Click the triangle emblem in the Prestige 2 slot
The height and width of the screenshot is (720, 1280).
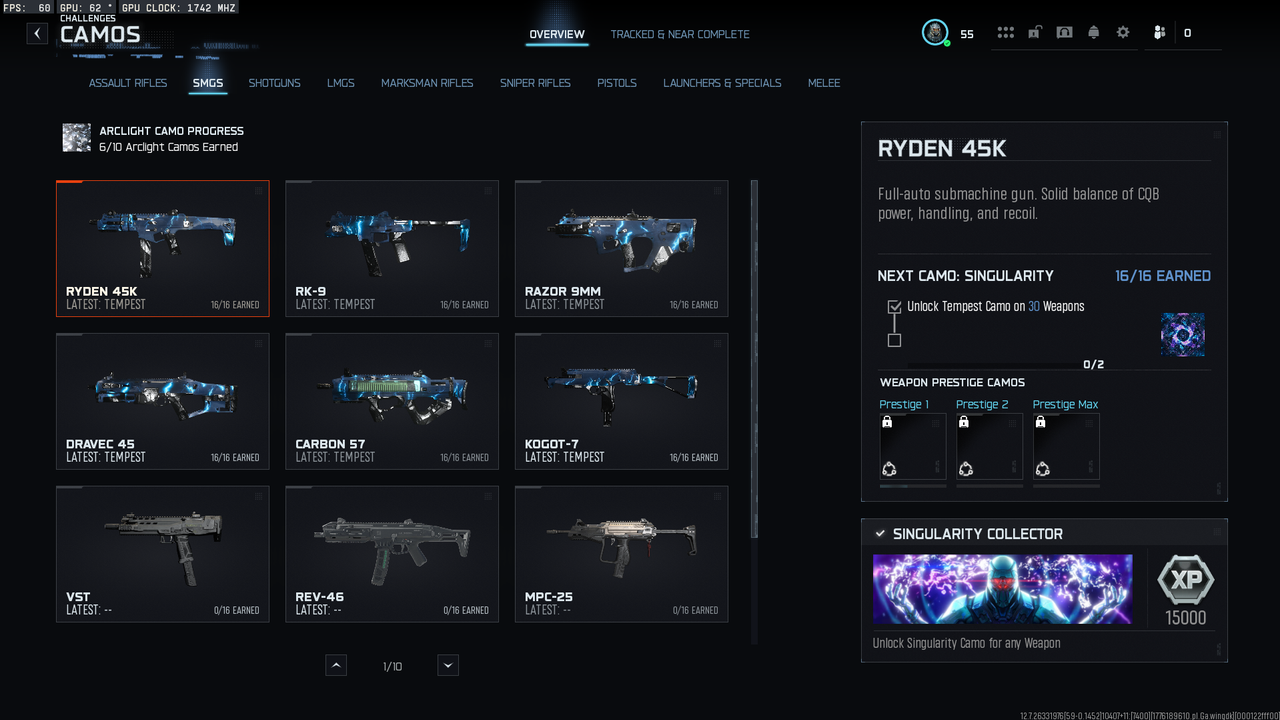click(966, 469)
